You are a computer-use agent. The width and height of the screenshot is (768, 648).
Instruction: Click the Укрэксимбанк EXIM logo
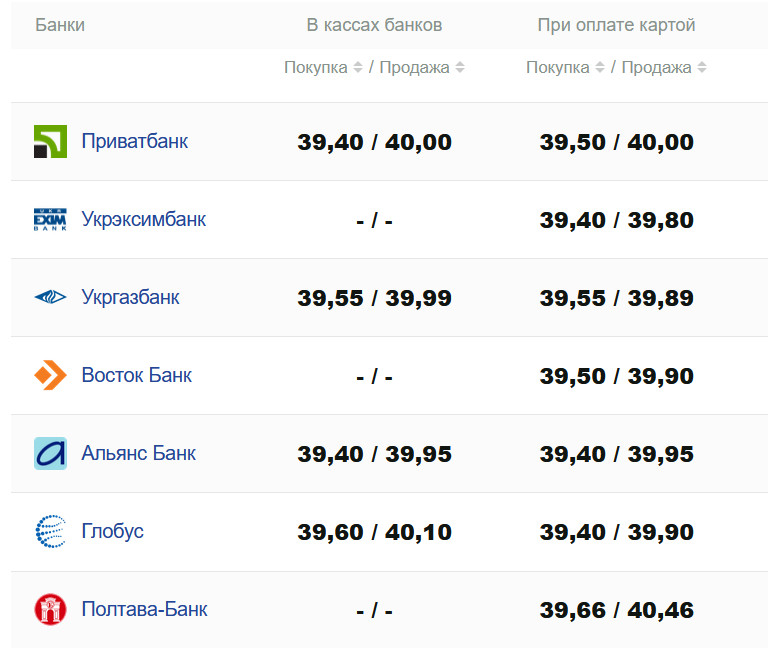click(x=50, y=220)
